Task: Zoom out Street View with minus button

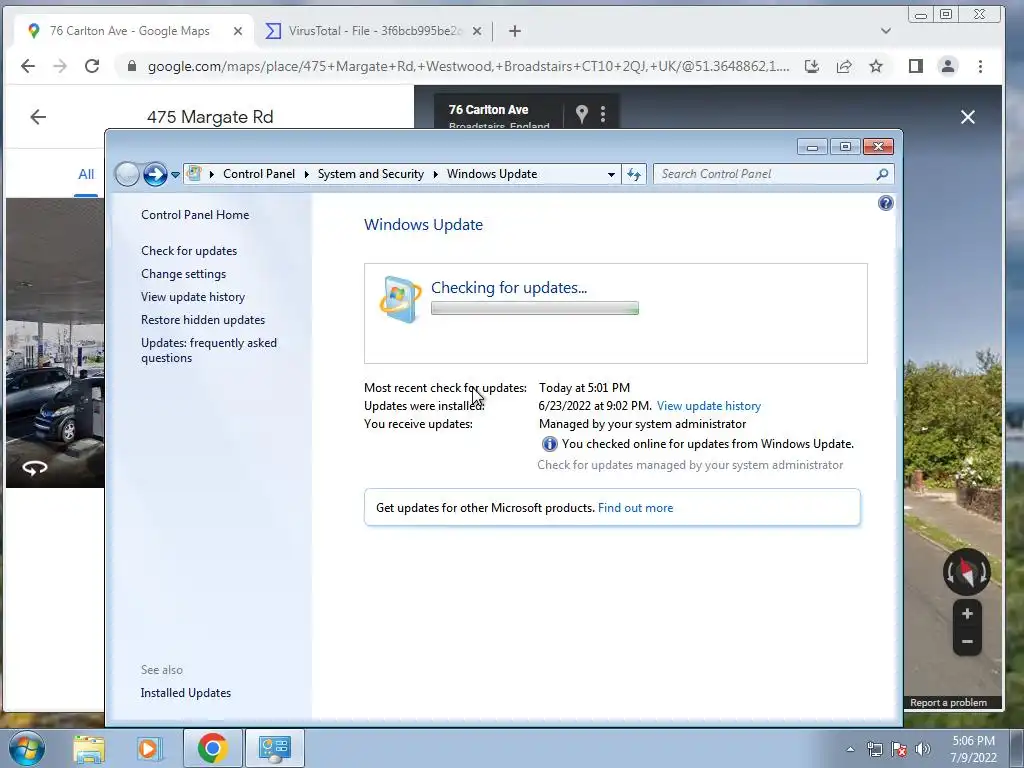Action: (967, 641)
